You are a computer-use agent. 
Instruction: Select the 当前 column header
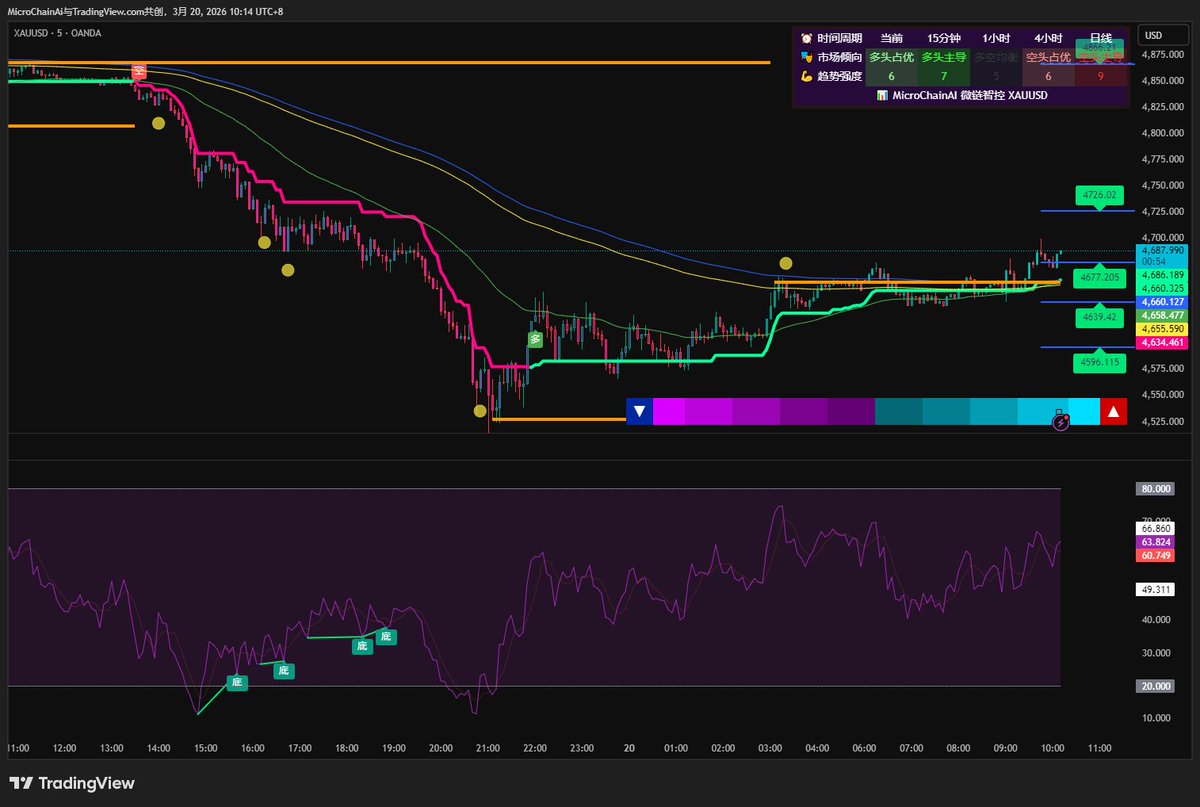pos(891,38)
